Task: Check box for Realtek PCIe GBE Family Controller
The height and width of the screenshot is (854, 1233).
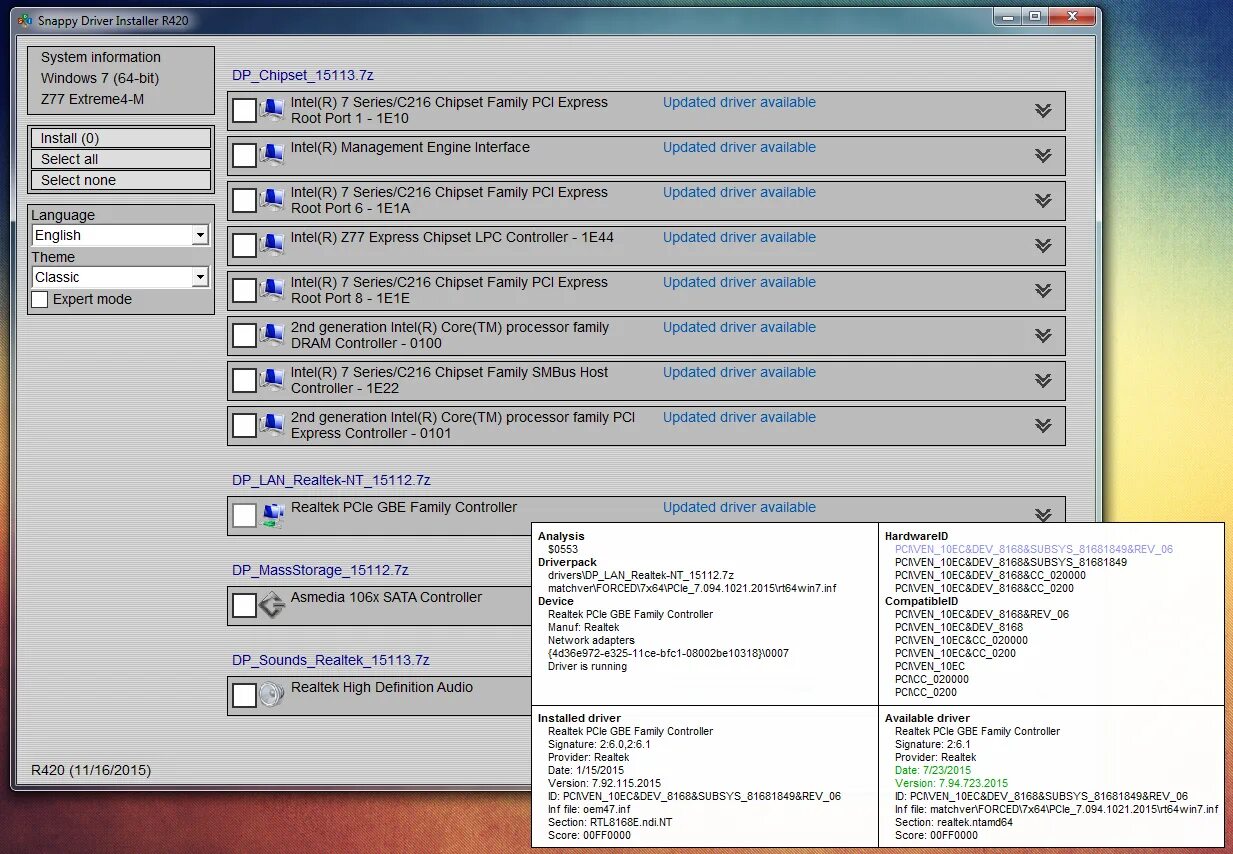Action: (x=244, y=515)
